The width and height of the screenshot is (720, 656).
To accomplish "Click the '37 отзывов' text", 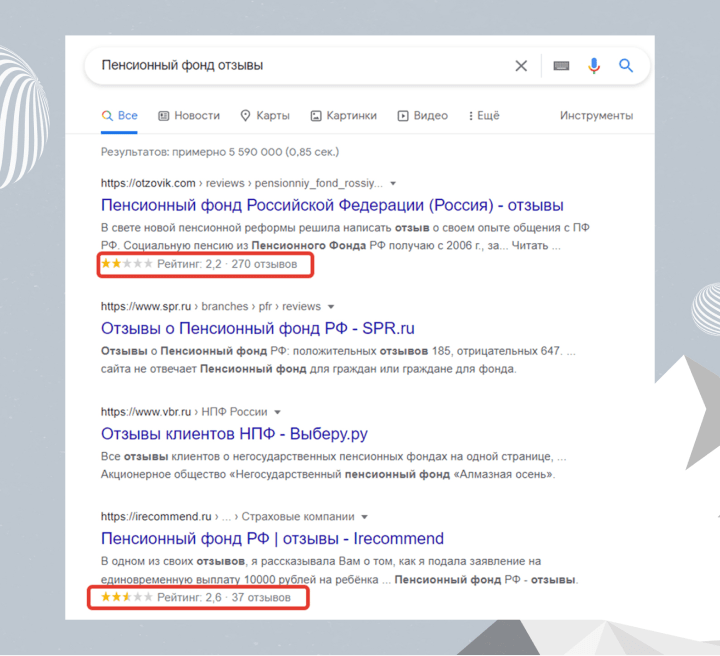I will coord(261,598).
